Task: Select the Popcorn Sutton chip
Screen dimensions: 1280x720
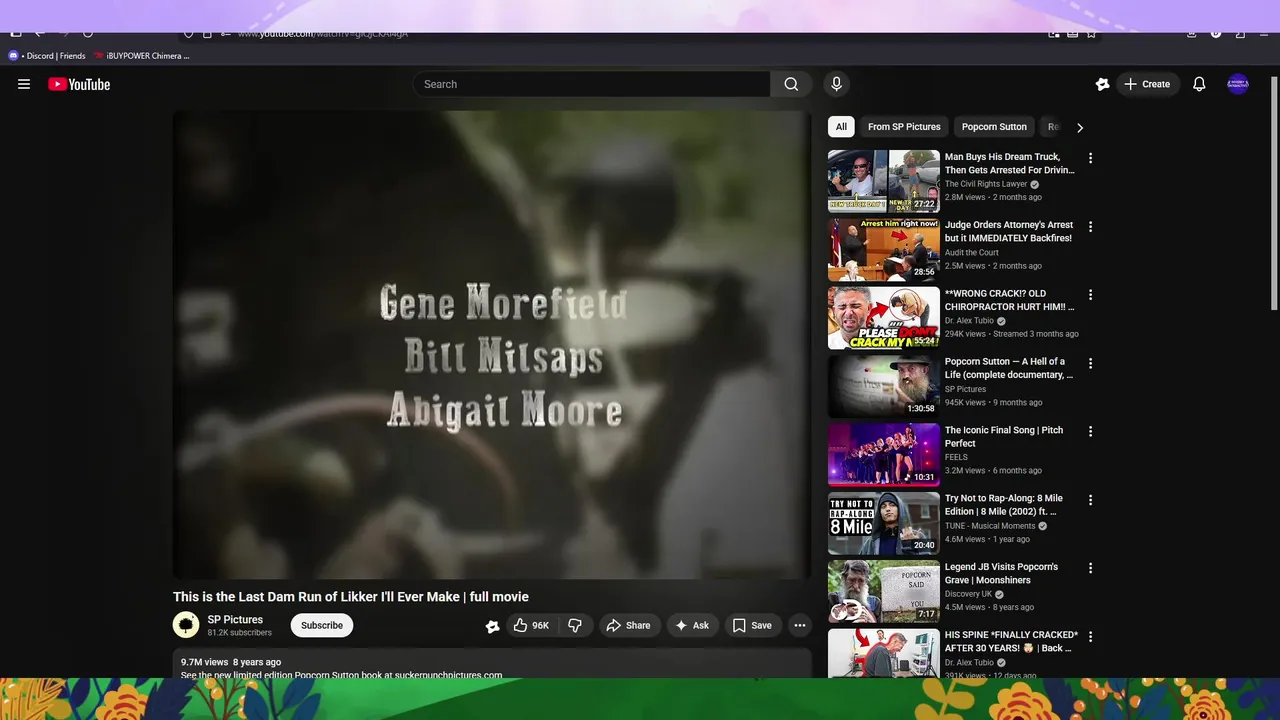Action: (994, 127)
